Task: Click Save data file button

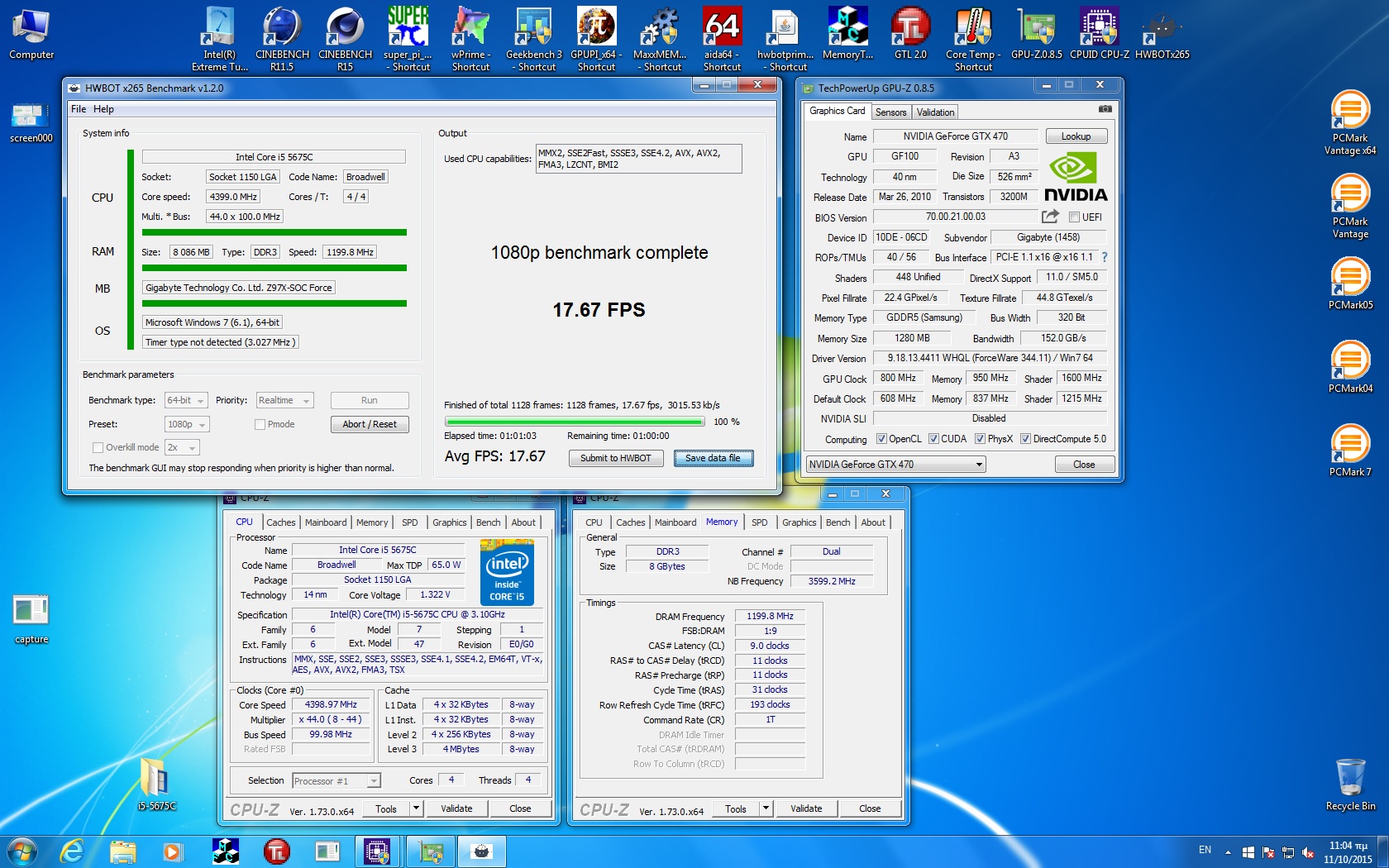Action: (713, 458)
